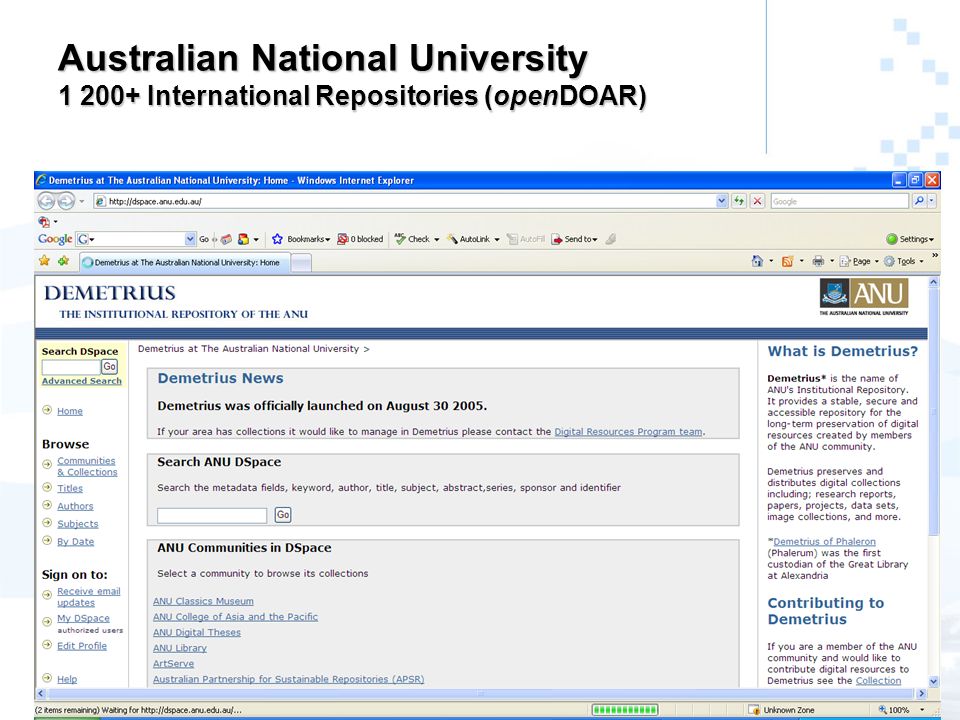Open the Google toolbar search box dropdown
This screenshot has height=720, width=960.
pos(190,239)
